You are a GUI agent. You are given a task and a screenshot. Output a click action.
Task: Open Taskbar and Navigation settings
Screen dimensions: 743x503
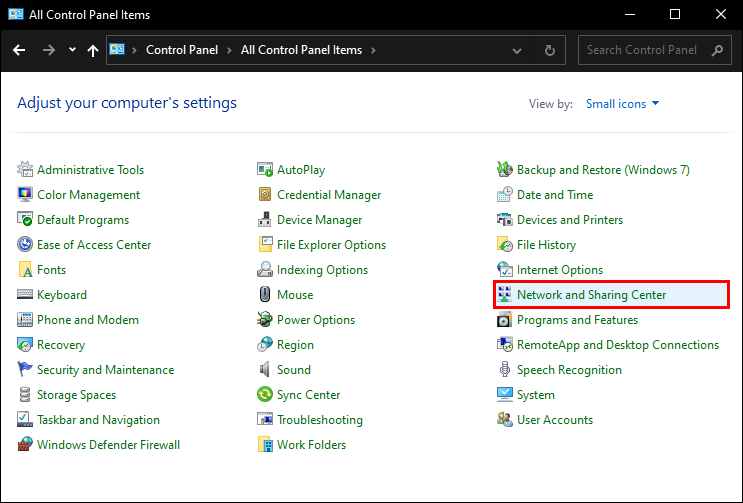pos(98,420)
